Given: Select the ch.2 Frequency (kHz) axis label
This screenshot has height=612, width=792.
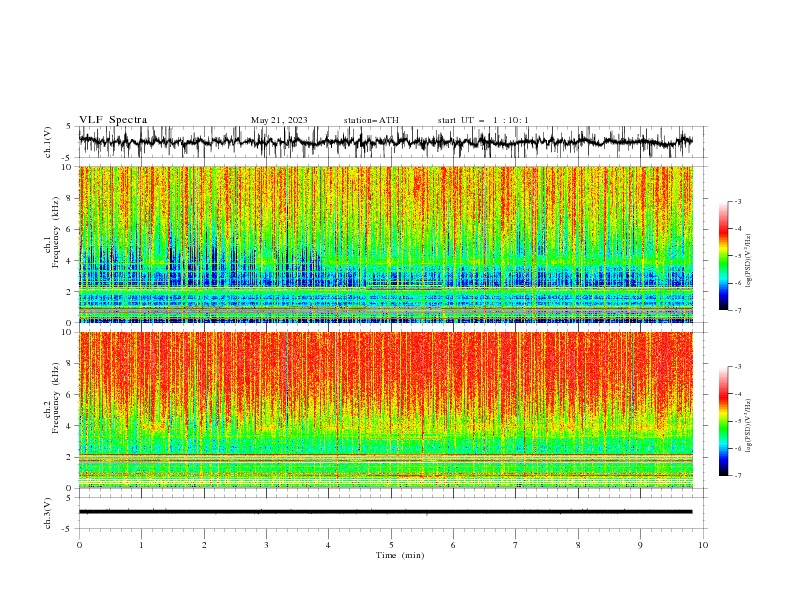Looking at the screenshot, I should point(52,398).
